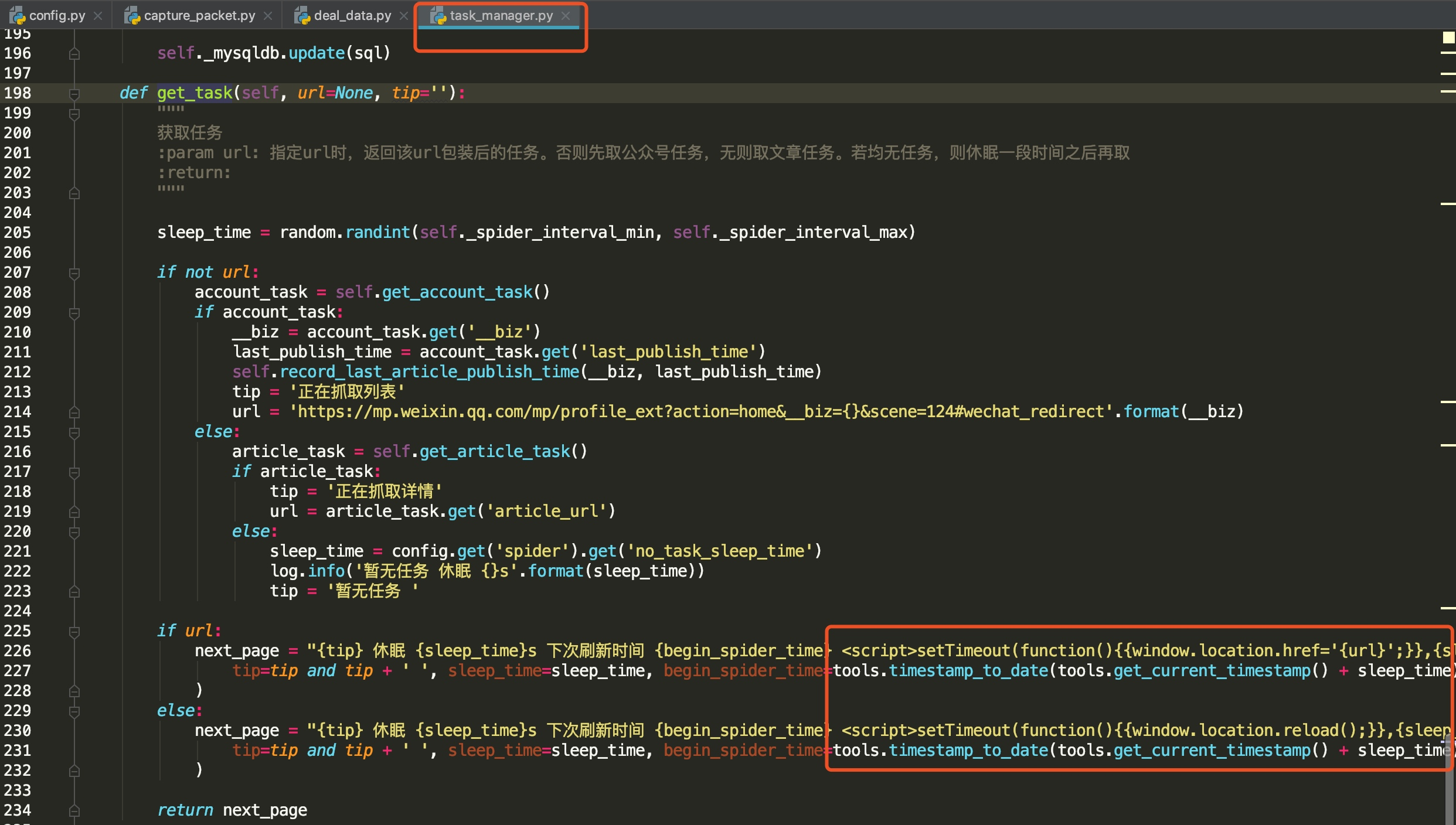Image resolution: width=1456 pixels, height=825 pixels.
Task: Close the capture_packet.py editor tab
Action: 268,16
